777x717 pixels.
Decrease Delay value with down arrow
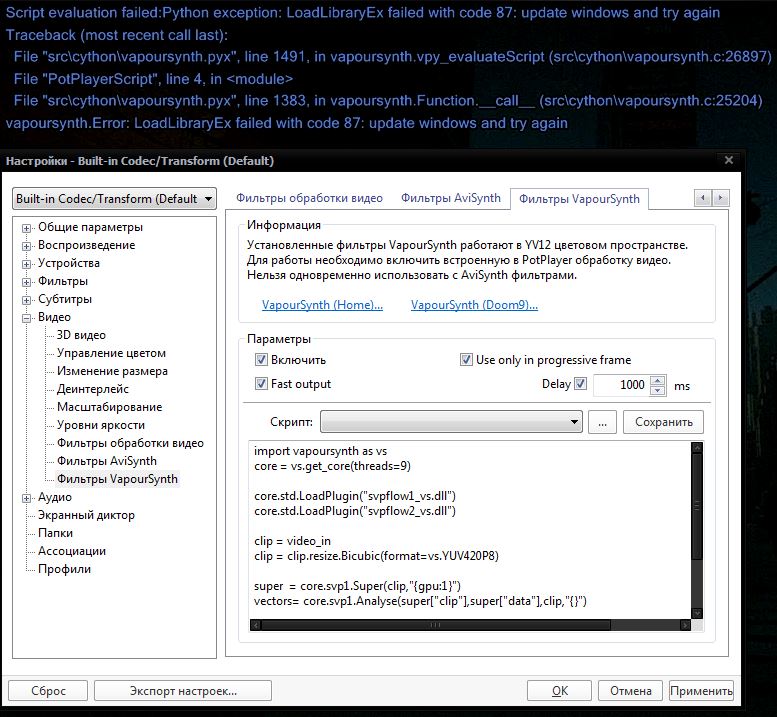pyautogui.click(x=657, y=390)
